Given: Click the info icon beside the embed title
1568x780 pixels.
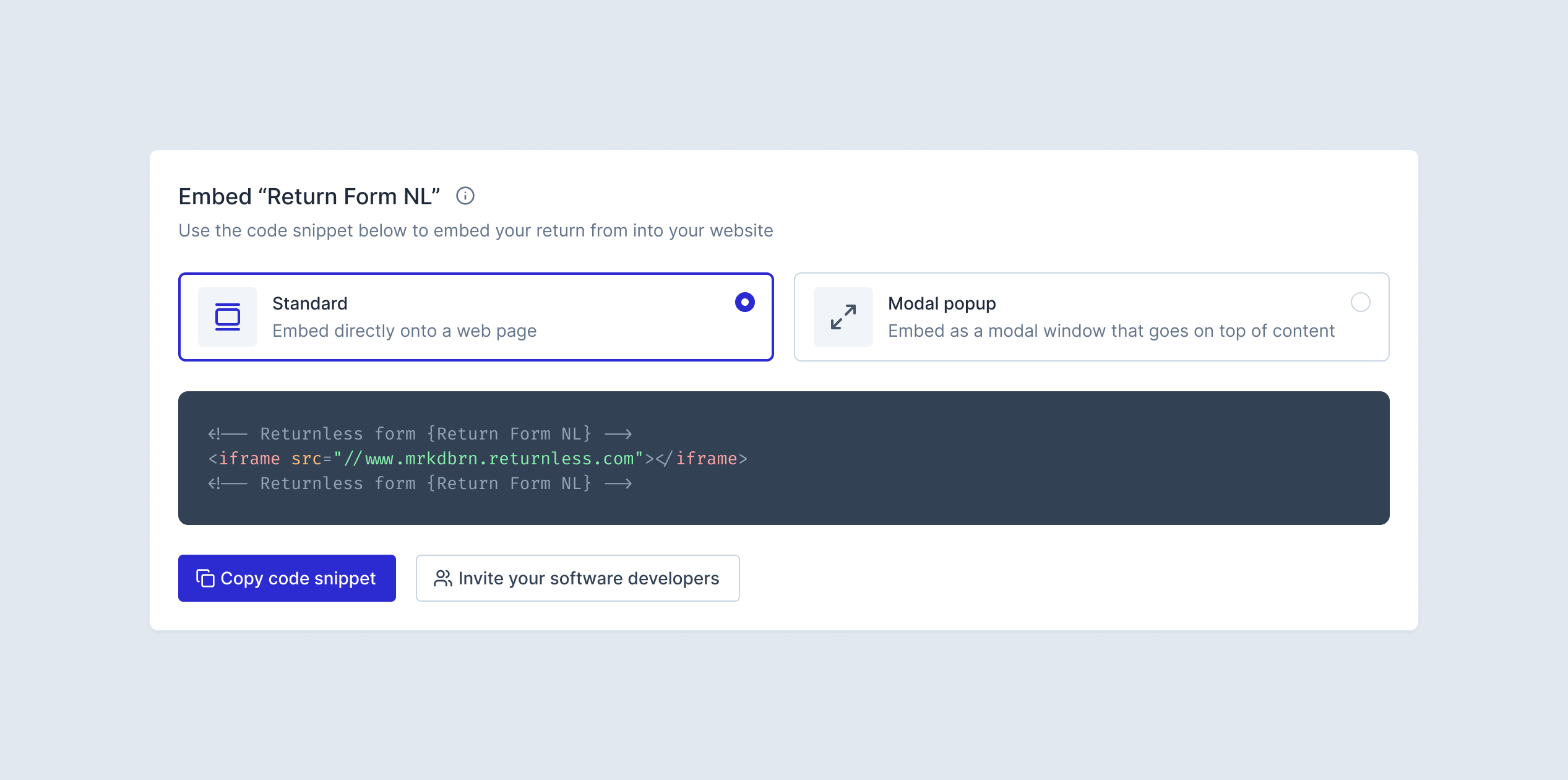Looking at the screenshot, I should pos(465,196).
